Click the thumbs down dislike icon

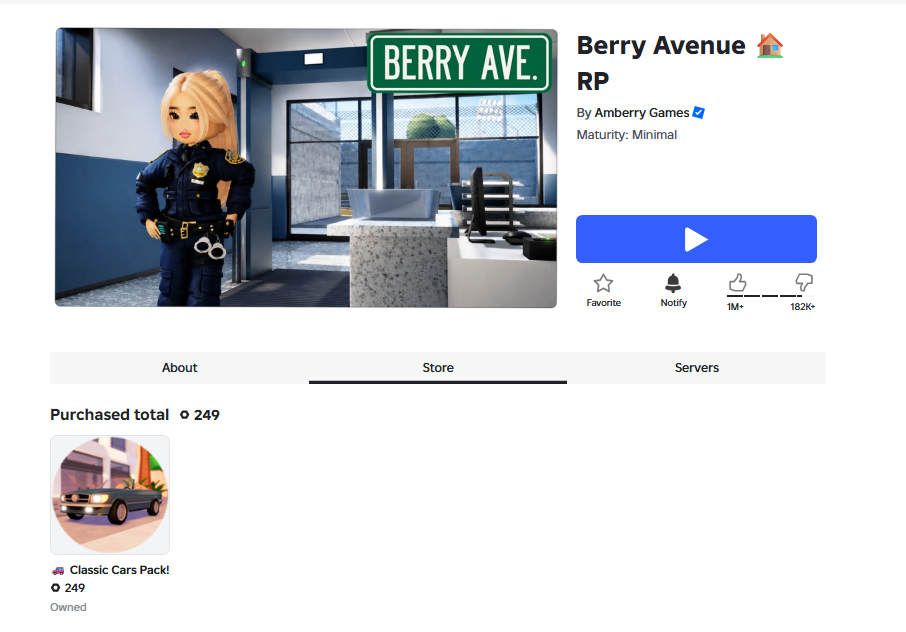pyautogui.click(x=804, y=282)
